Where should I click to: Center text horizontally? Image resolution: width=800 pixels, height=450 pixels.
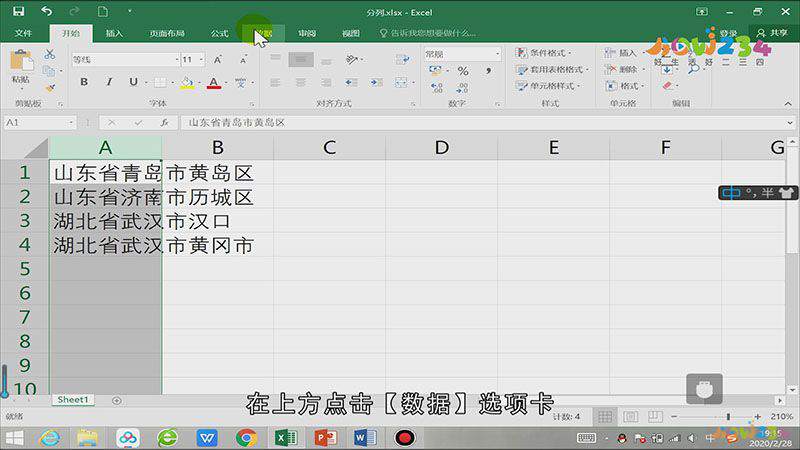[x=301, y=82]
